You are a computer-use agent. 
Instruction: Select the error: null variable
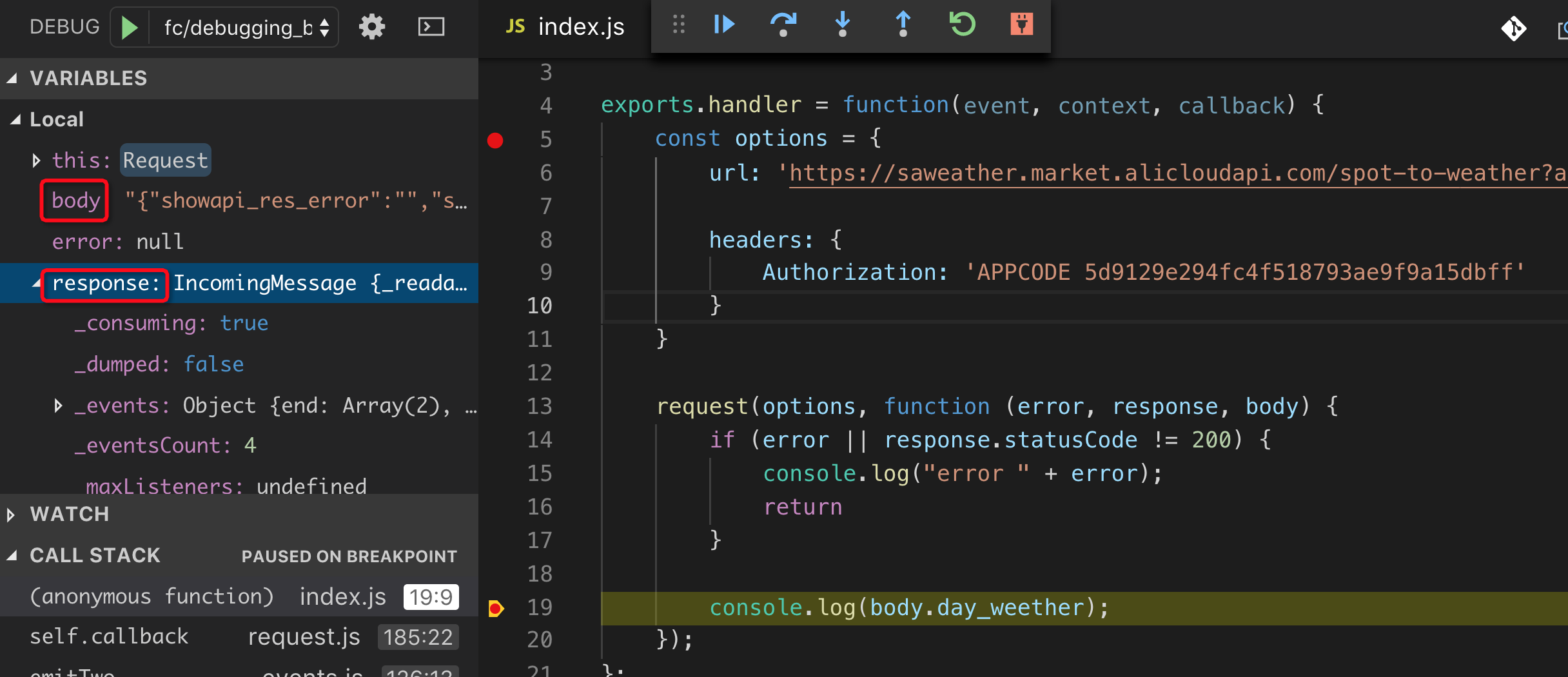pyautogui.click(x=239, y=242)
